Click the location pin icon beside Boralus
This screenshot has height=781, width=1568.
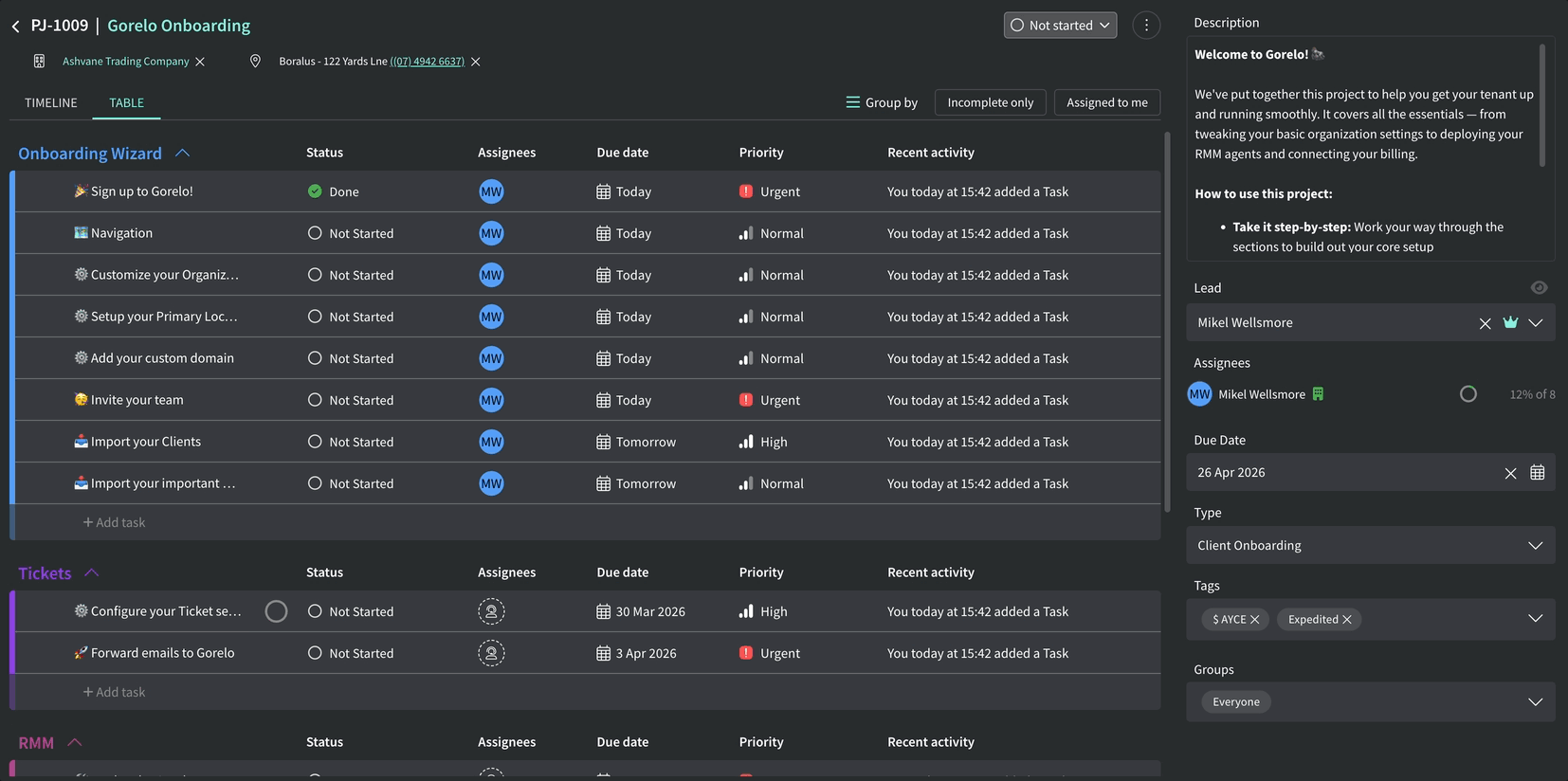[255, 62]
